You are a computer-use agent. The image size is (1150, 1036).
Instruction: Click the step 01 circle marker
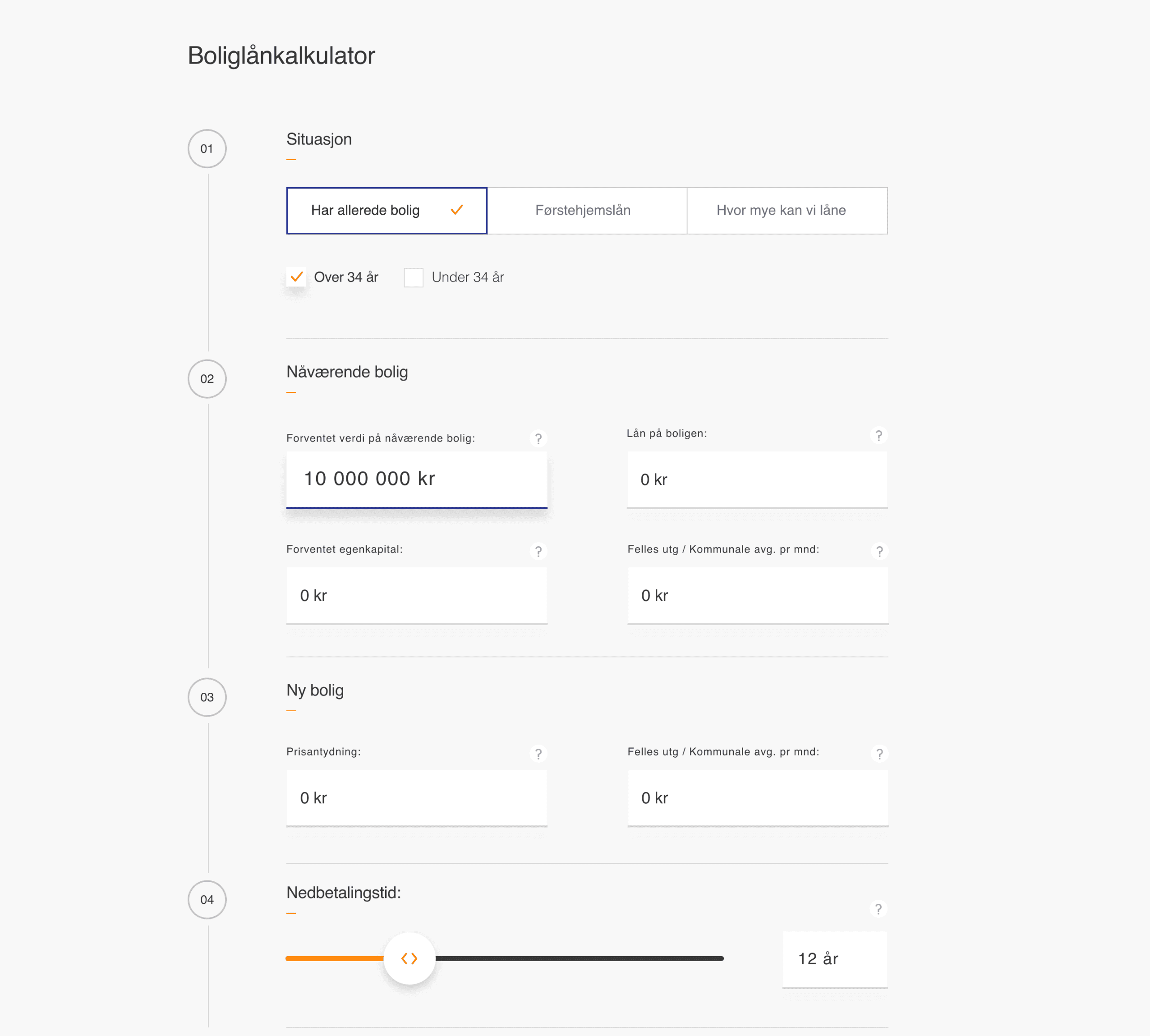(207, 148)
